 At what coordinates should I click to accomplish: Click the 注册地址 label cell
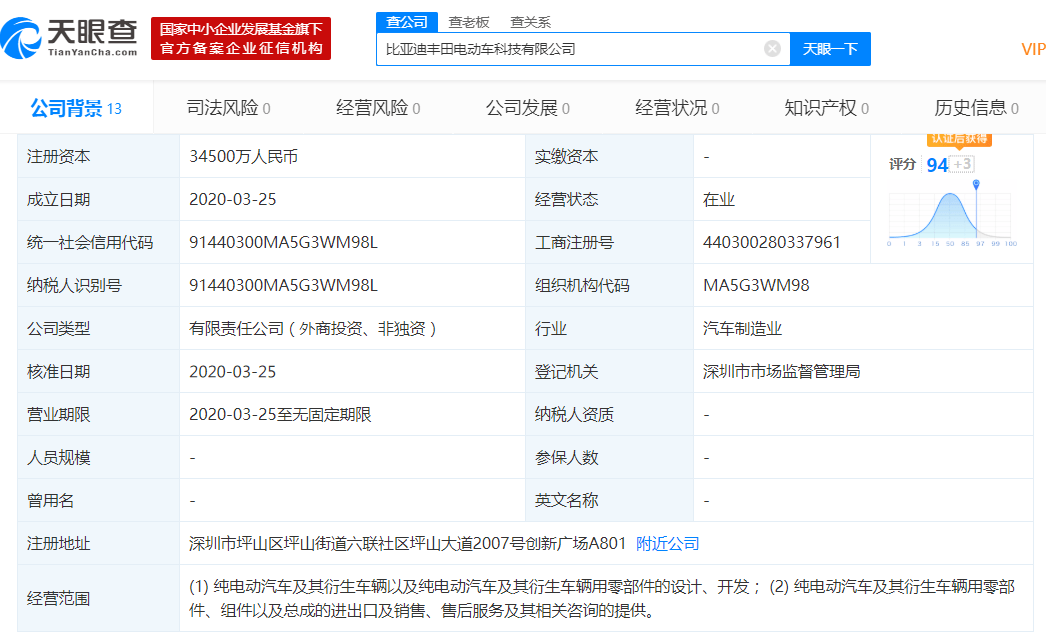pos(98,544)
